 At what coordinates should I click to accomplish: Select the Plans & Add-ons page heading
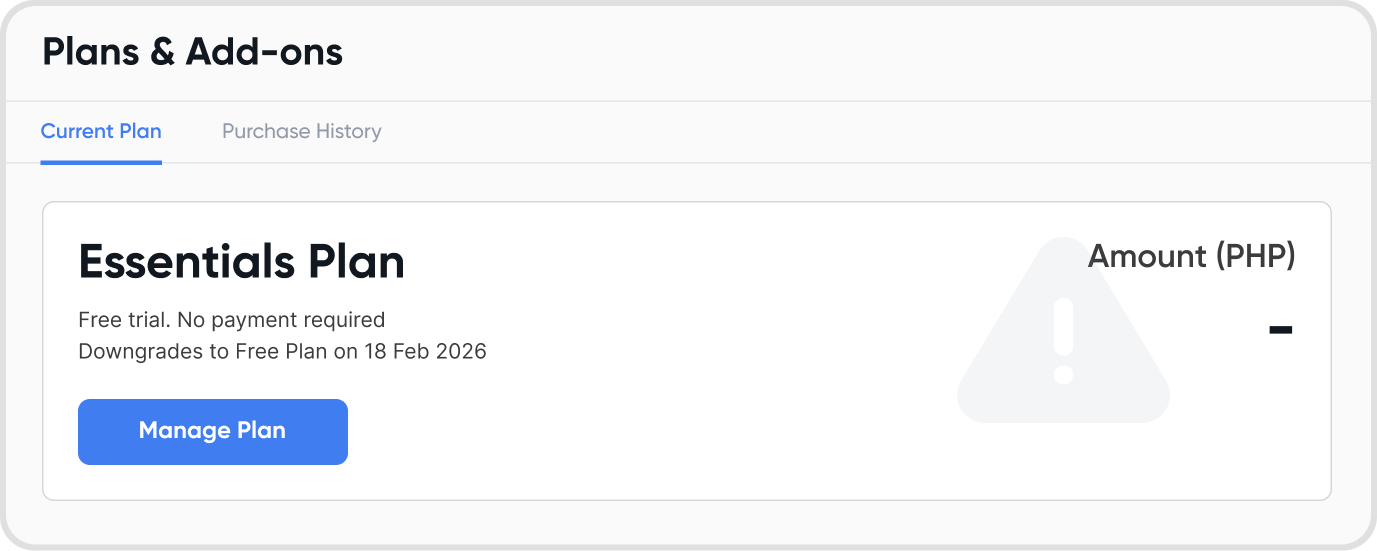tap(192, 52)
